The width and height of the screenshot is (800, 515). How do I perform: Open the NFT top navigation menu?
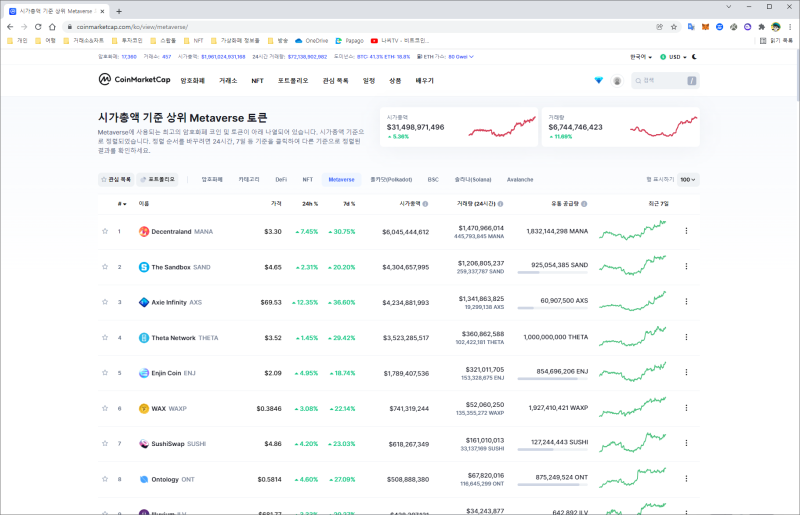click(257, 81)
